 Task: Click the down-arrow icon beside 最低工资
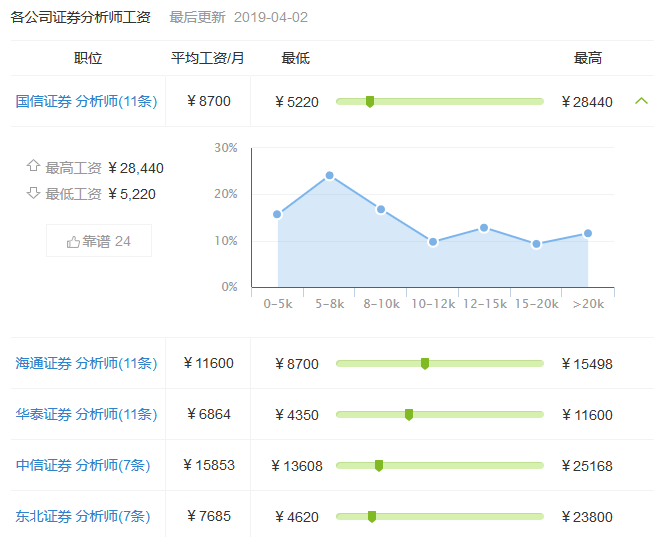(x=33, y=193)
